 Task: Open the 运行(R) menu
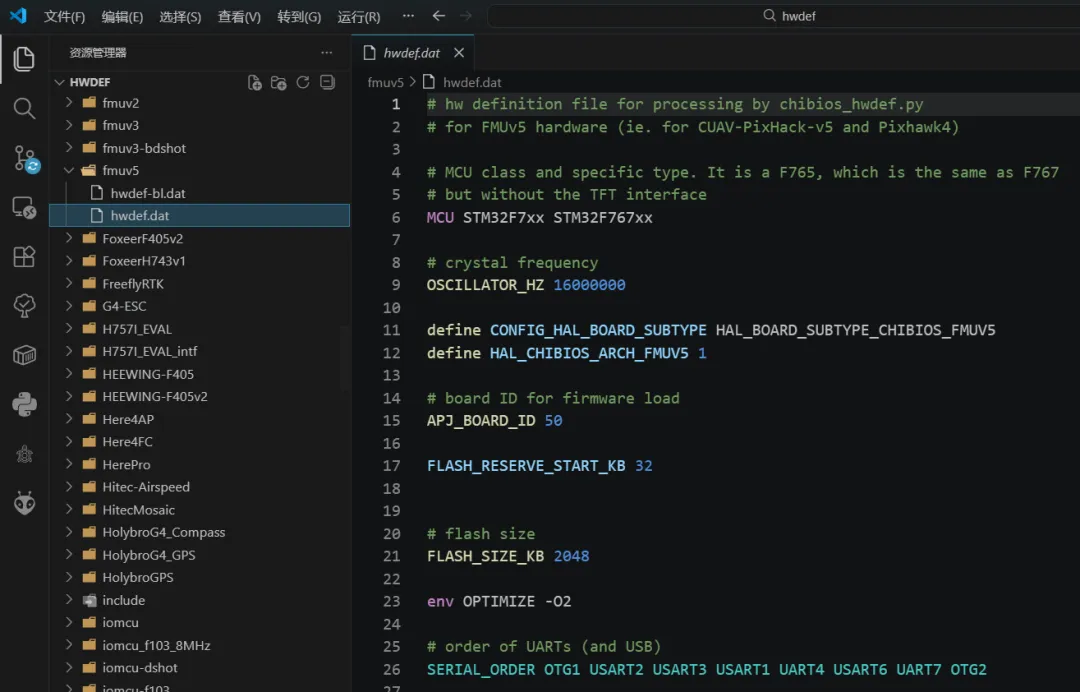click(359, 17)
